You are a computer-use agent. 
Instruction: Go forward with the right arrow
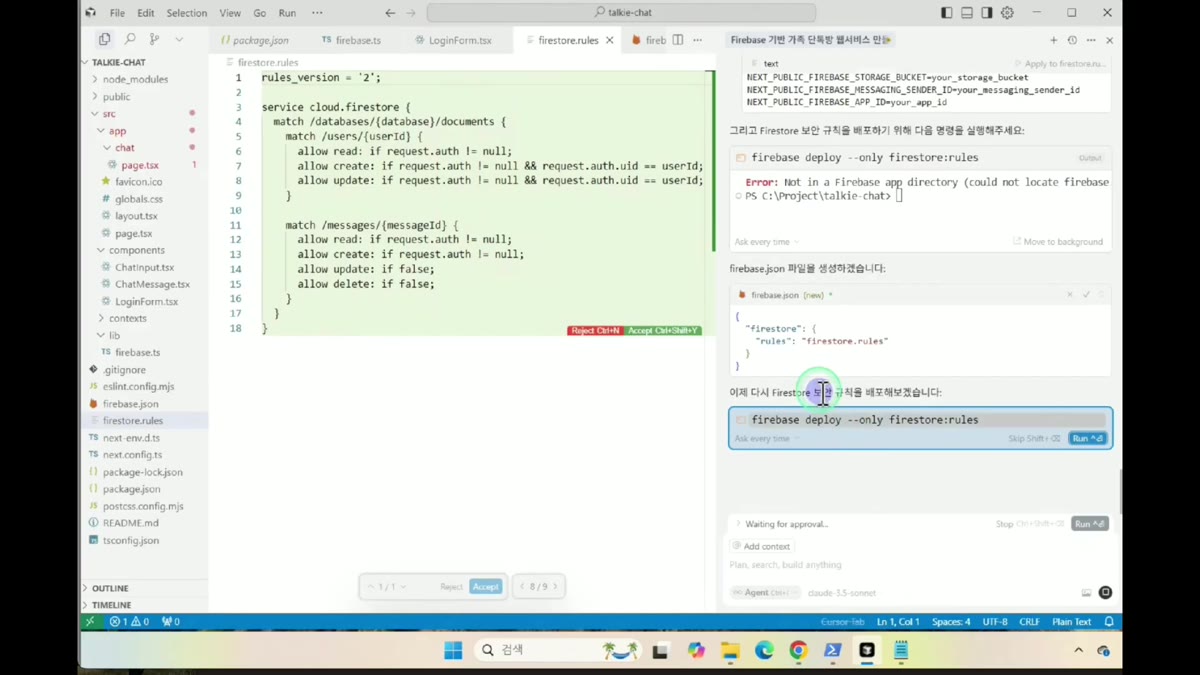pyautogui.click(x=411, y=13)
